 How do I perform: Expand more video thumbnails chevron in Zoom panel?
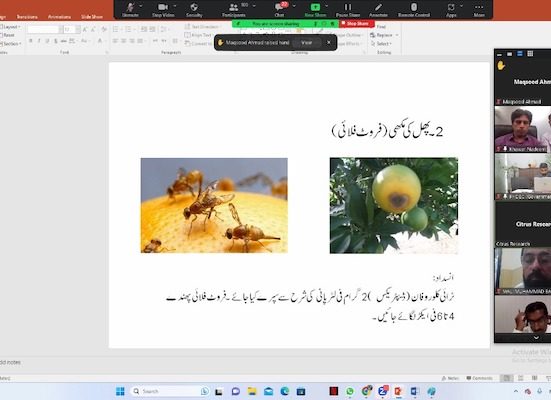536,338
